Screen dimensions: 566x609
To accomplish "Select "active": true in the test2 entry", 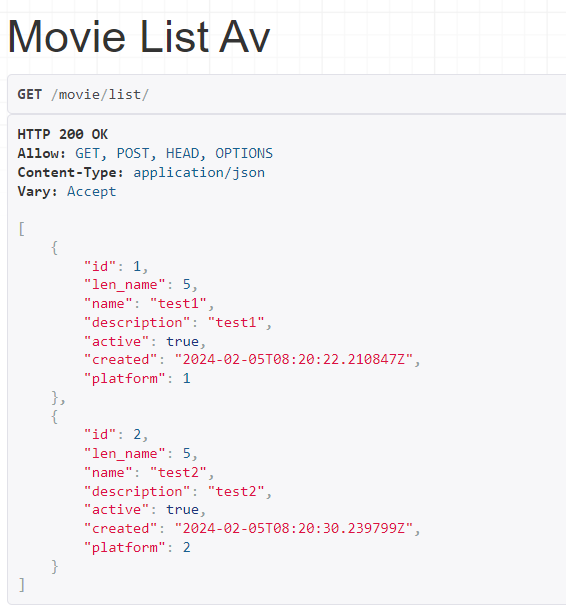I will click(145, 510).
